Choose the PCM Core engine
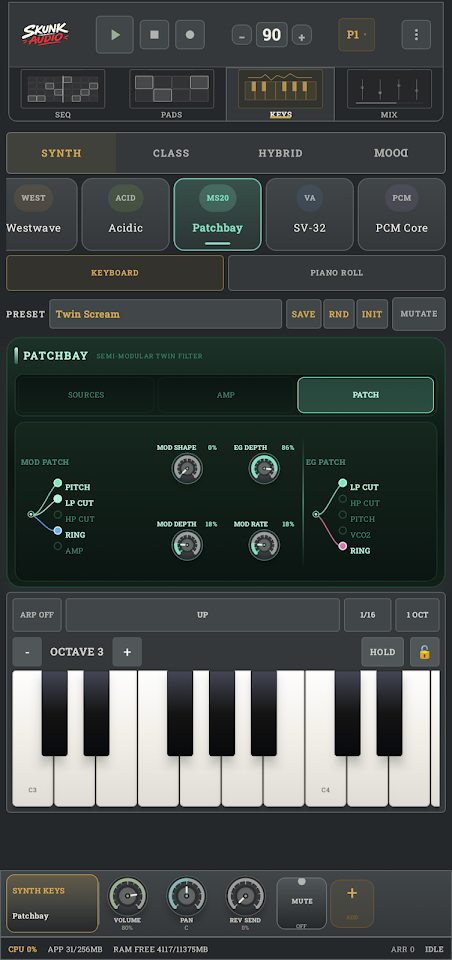452x960 pixels. 401,214
